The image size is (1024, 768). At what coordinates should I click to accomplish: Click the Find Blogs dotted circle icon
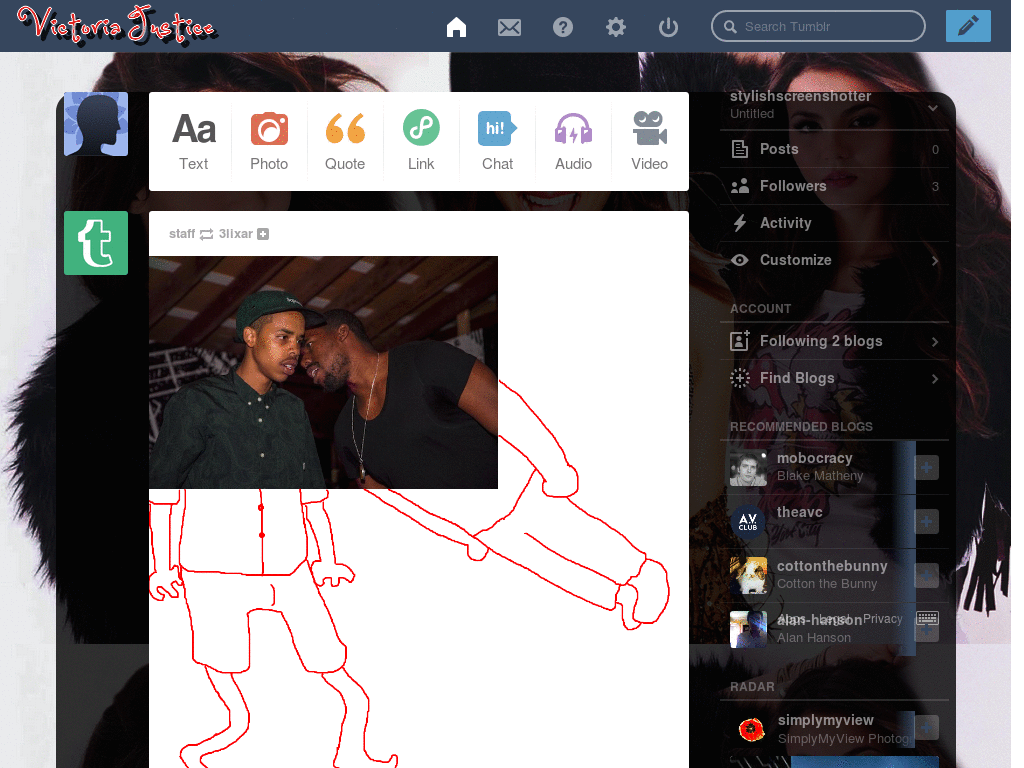click(x=739, y=378)
